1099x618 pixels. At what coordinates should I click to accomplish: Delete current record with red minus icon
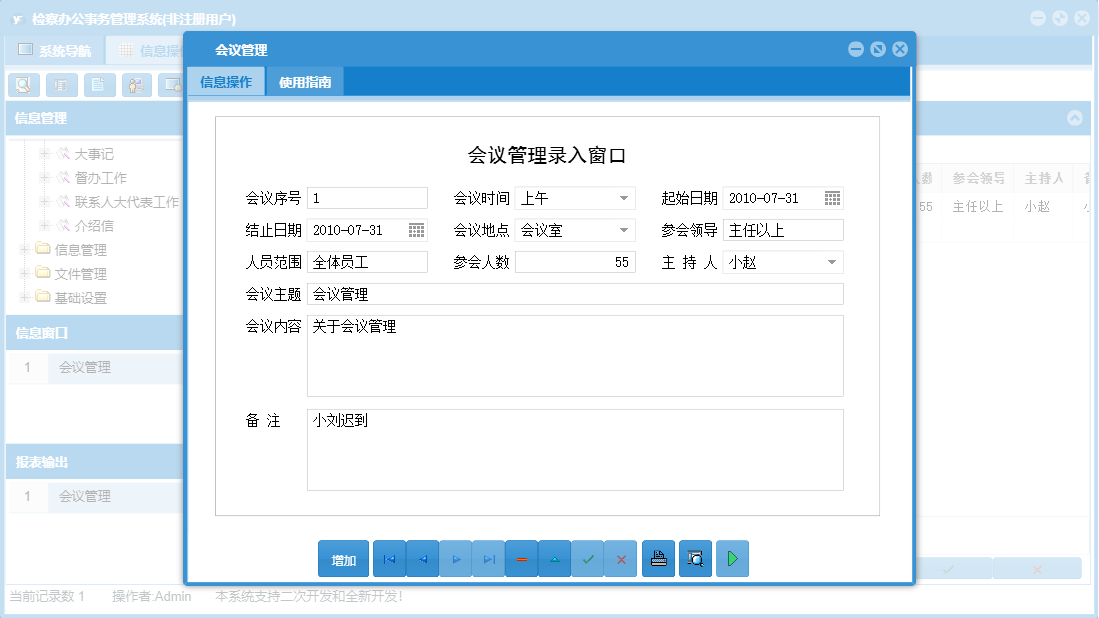click(x=521, y=558)
